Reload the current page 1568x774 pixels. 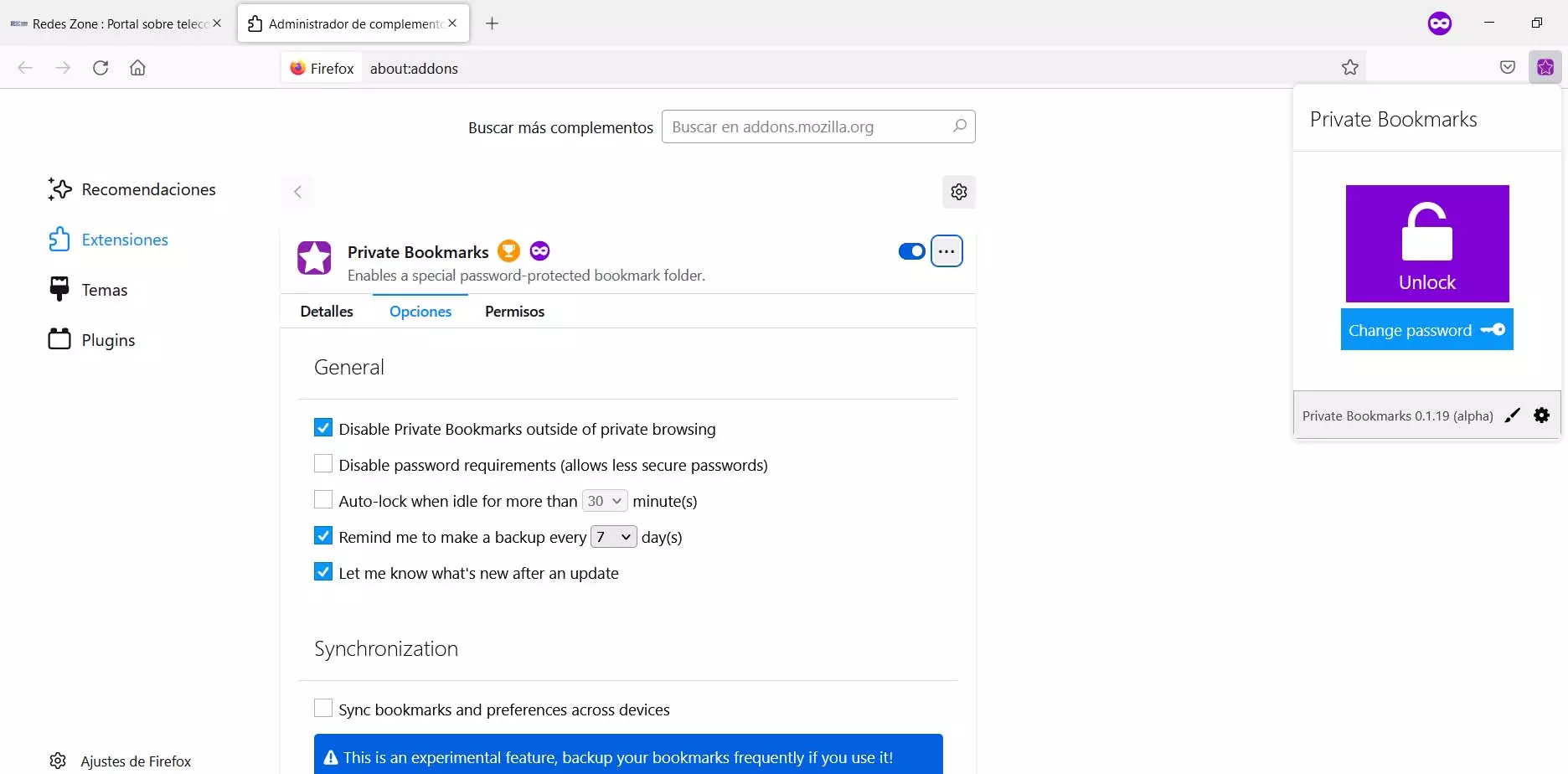pos(101,68)
